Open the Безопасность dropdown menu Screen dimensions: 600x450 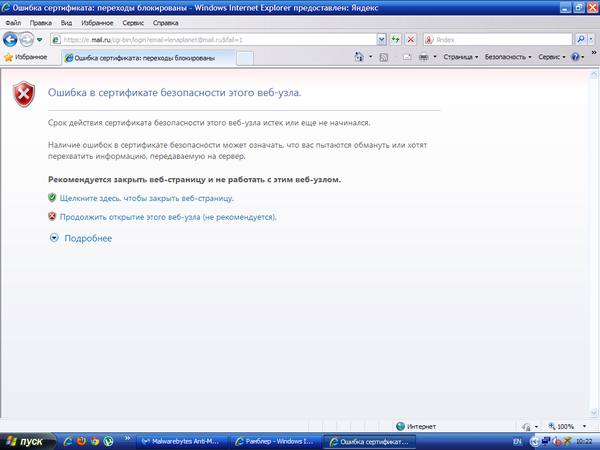[508, 57]
